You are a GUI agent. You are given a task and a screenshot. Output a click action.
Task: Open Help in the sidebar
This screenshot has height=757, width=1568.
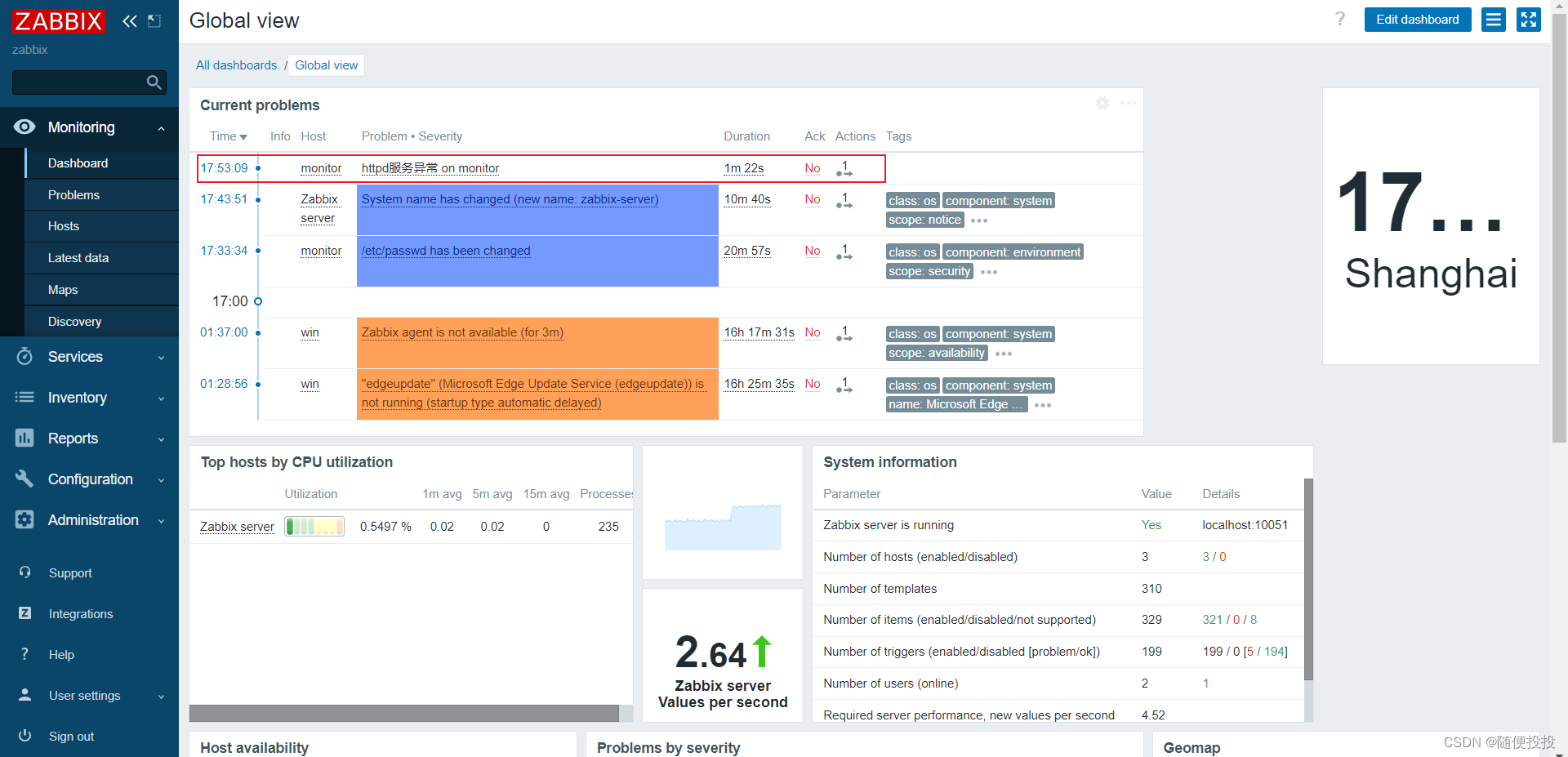[x=61, y=655]
